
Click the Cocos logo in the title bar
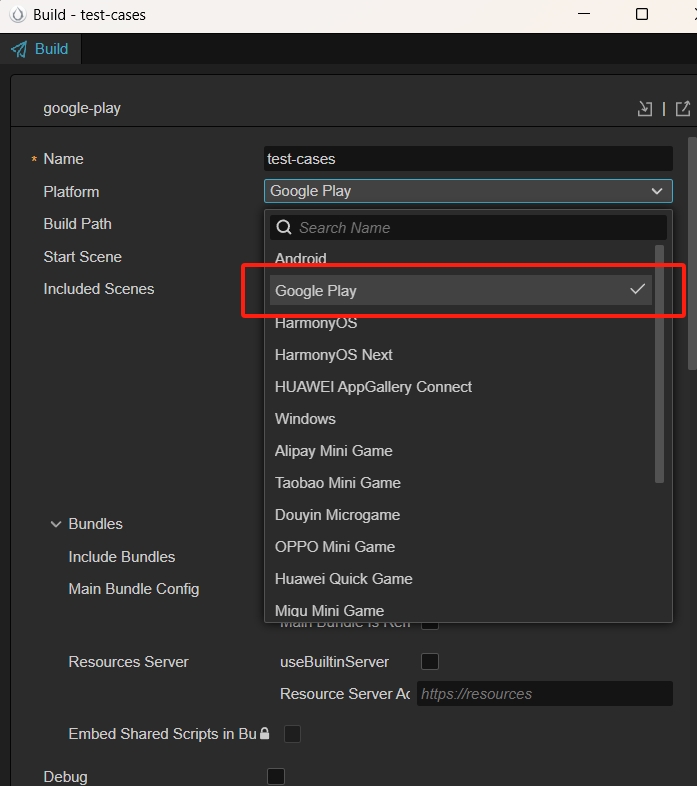click(x=18, y=15)
